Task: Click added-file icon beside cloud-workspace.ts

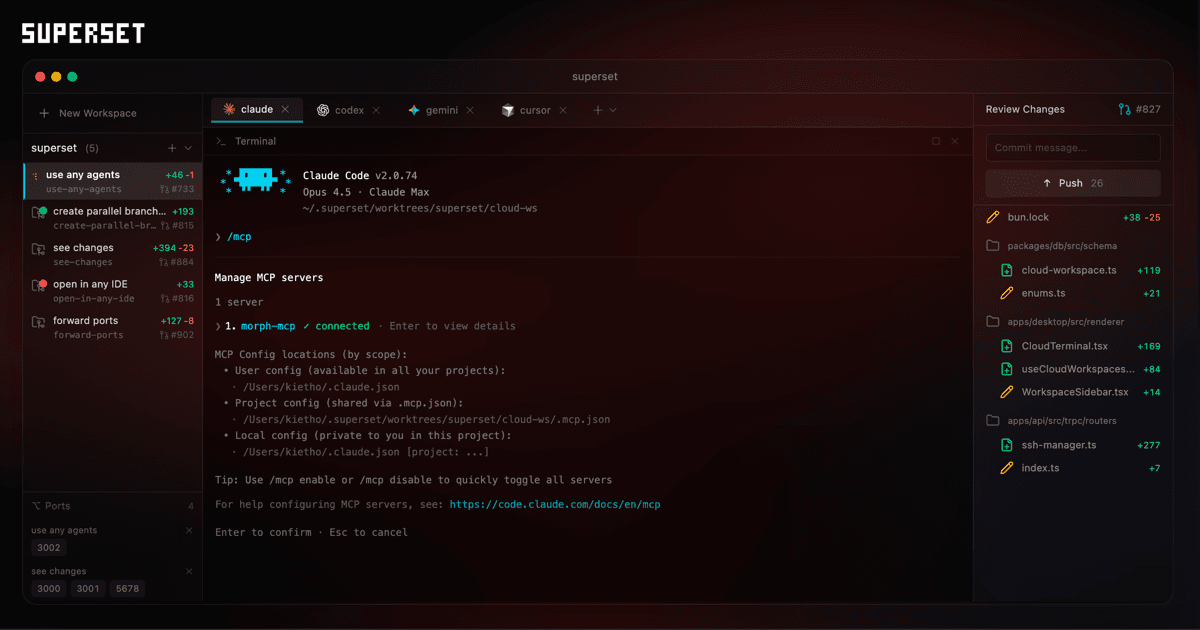Action: (x=1008, y=270)
